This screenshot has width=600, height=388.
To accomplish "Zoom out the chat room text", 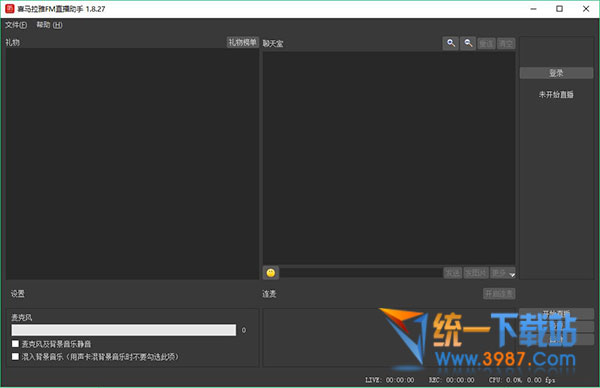I will (x=468, y=43).
